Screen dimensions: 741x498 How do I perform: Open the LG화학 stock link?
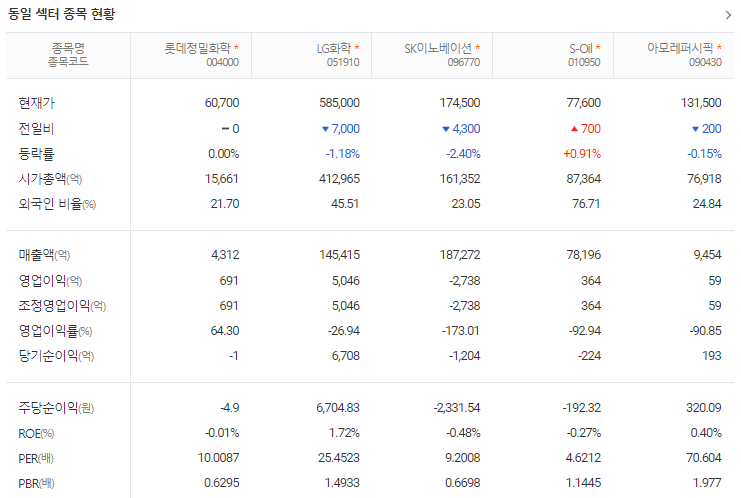pyautogui.click(x=334, y=48)
